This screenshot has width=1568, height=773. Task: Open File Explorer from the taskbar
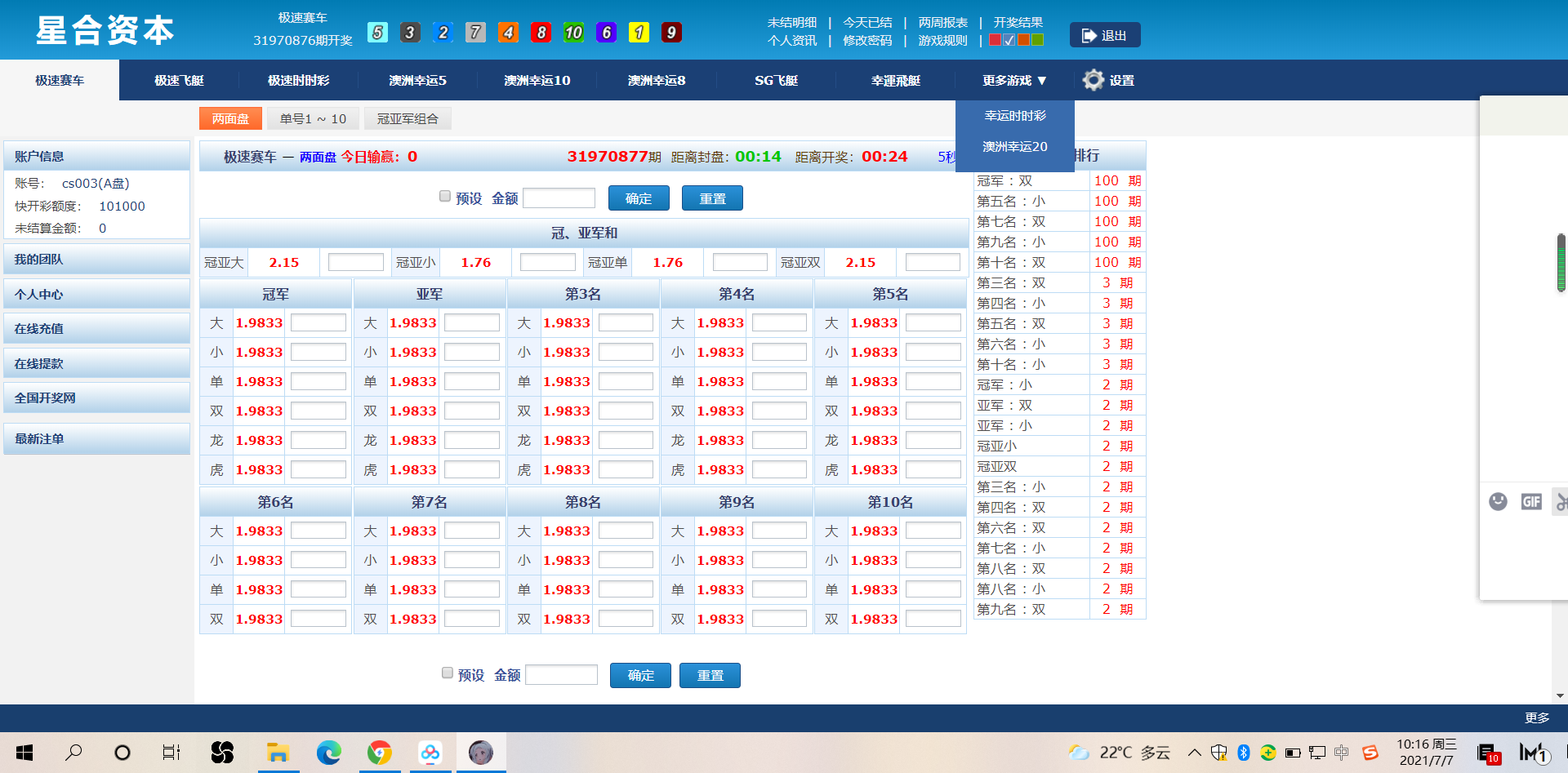tap(278, 752)
